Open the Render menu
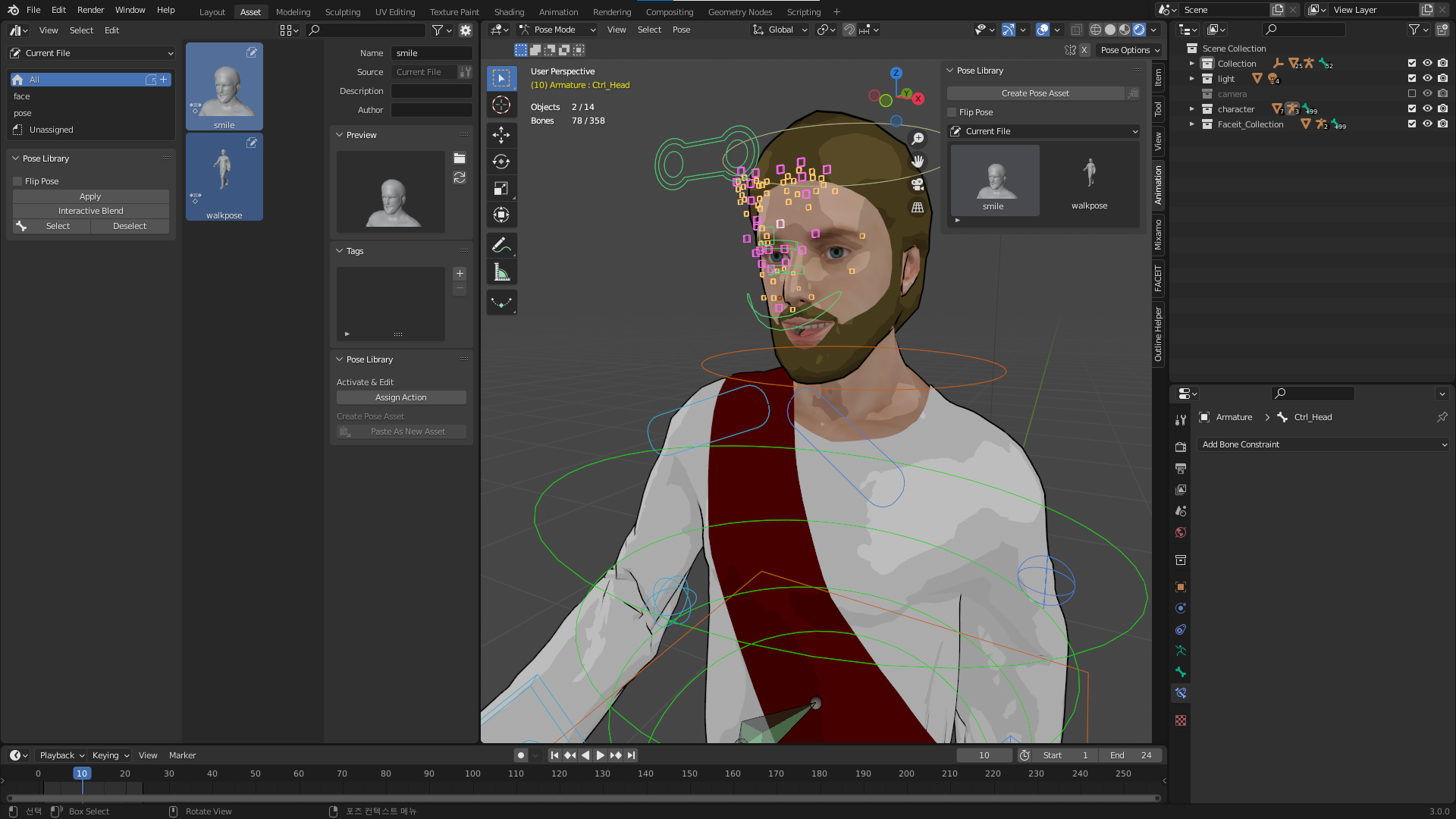Screen dimensions: 1456x819 [90, 10]
